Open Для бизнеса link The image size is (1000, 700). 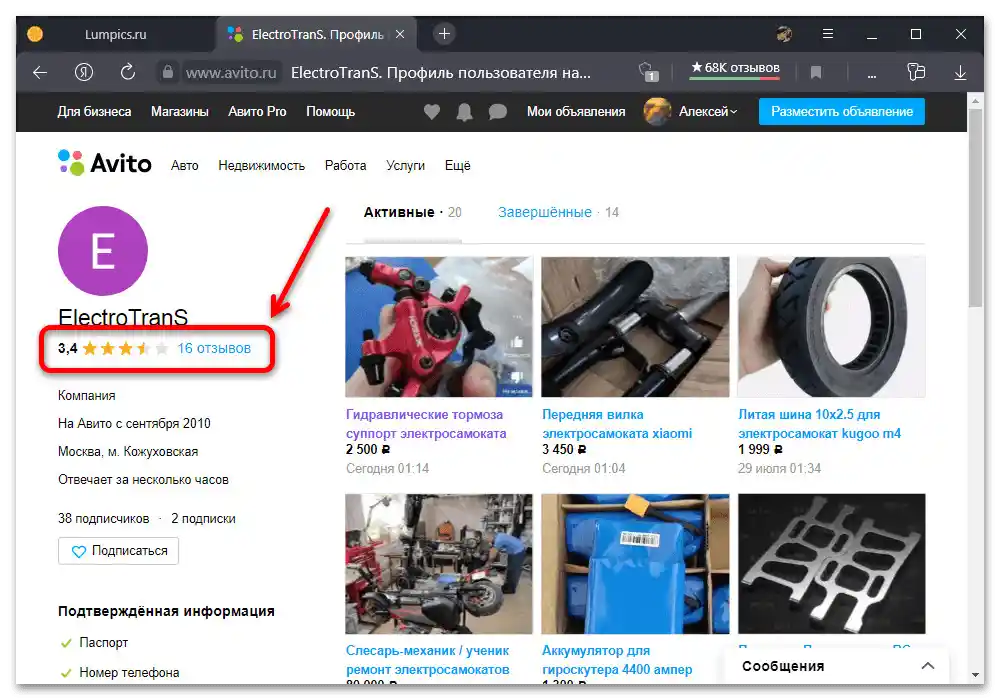point(94,112)
